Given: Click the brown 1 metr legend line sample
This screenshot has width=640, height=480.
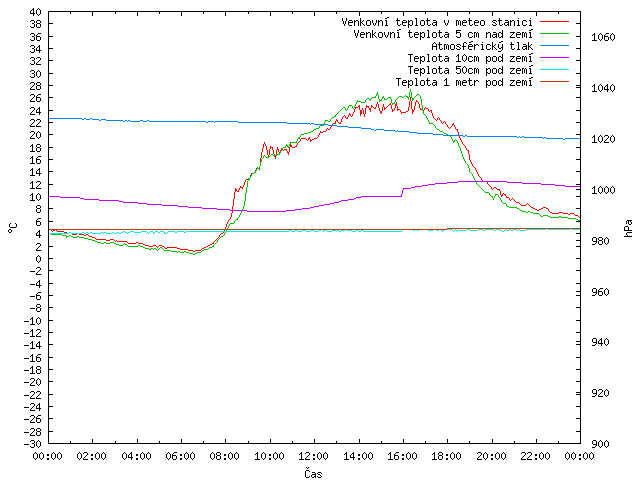Looking at the screenshot, I should tap(554, 82).
